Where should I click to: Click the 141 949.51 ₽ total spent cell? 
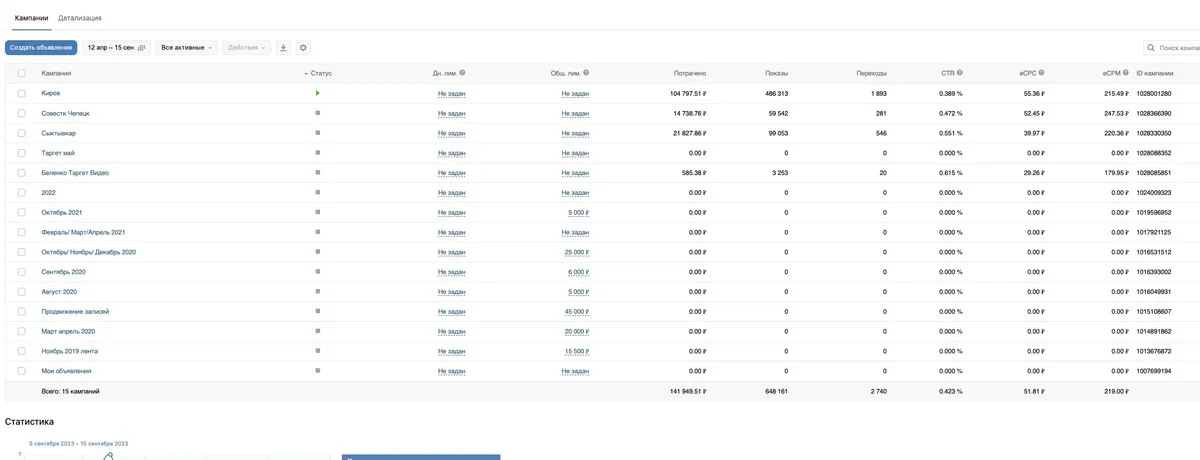pos(688,391)
